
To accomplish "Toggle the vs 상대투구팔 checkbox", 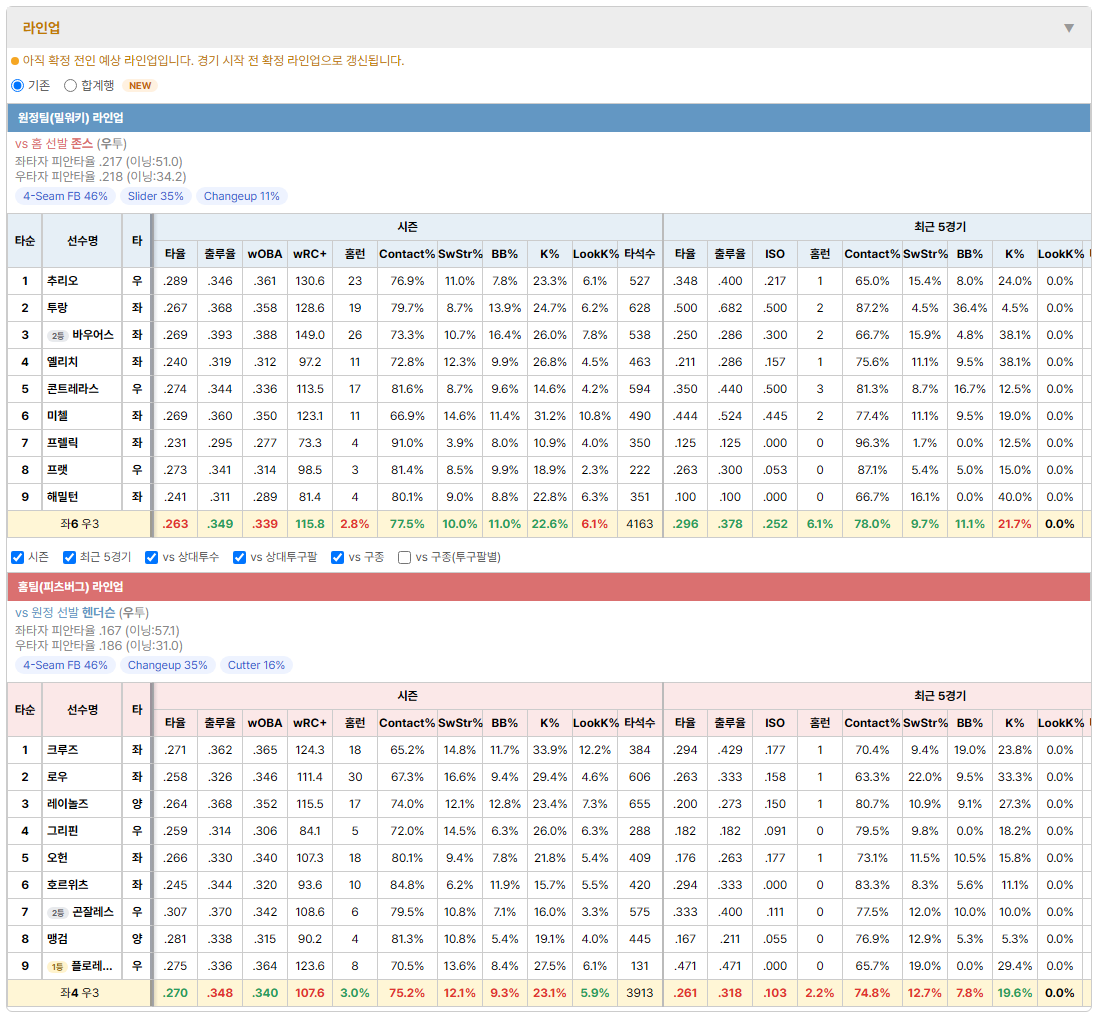I will (239, 557).
